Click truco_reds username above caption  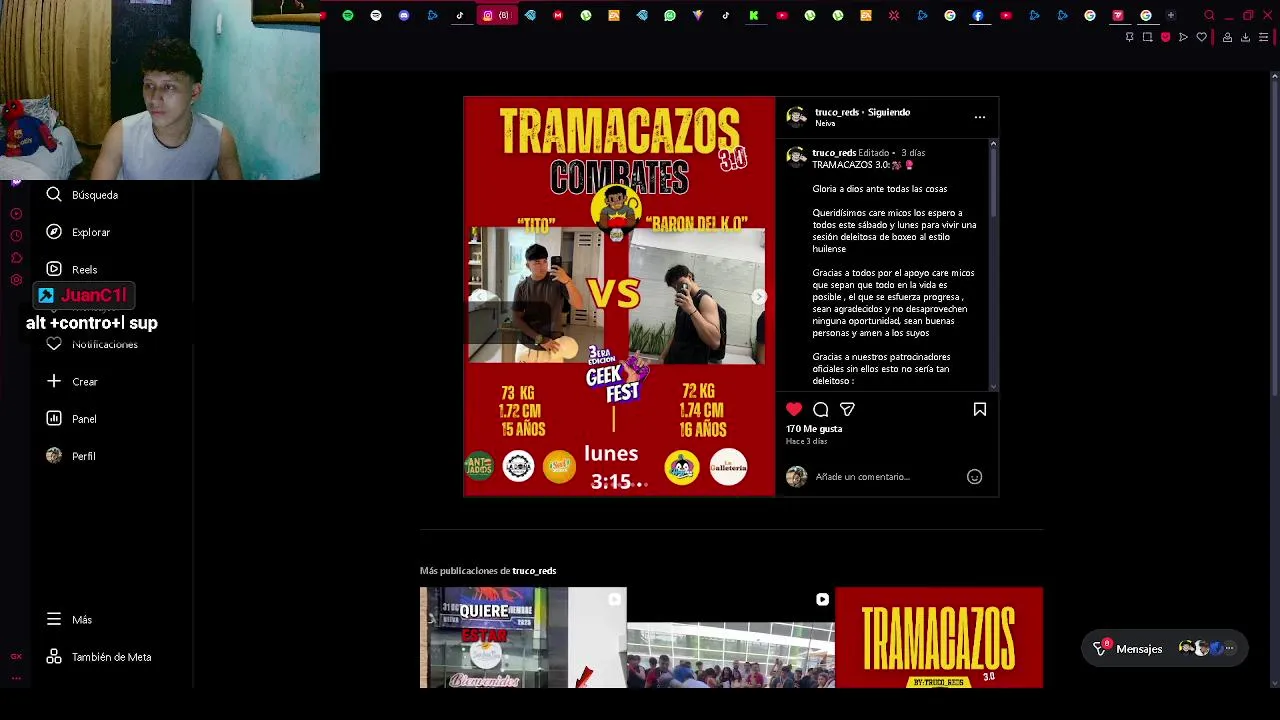pos(834,153)
